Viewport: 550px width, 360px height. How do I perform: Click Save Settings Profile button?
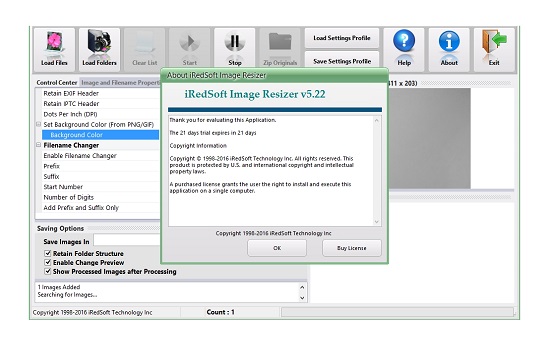tap(342, 61)
